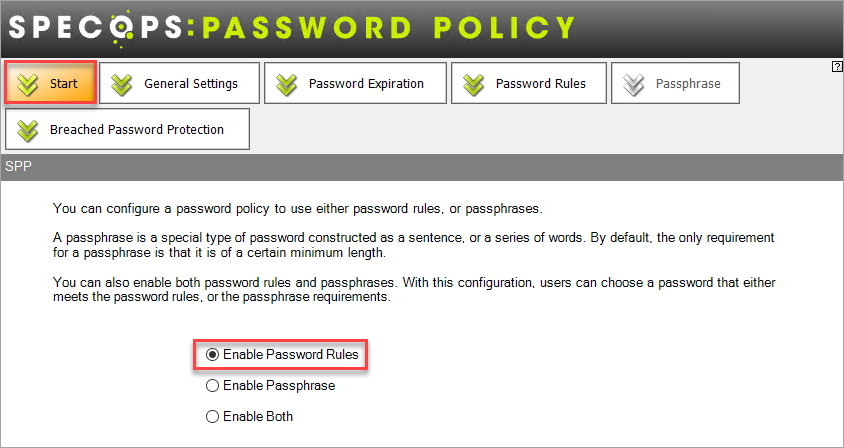Click the chevron icon beside General Settings
The height and width of the screenshot is (448, 844).
[122, 85]
